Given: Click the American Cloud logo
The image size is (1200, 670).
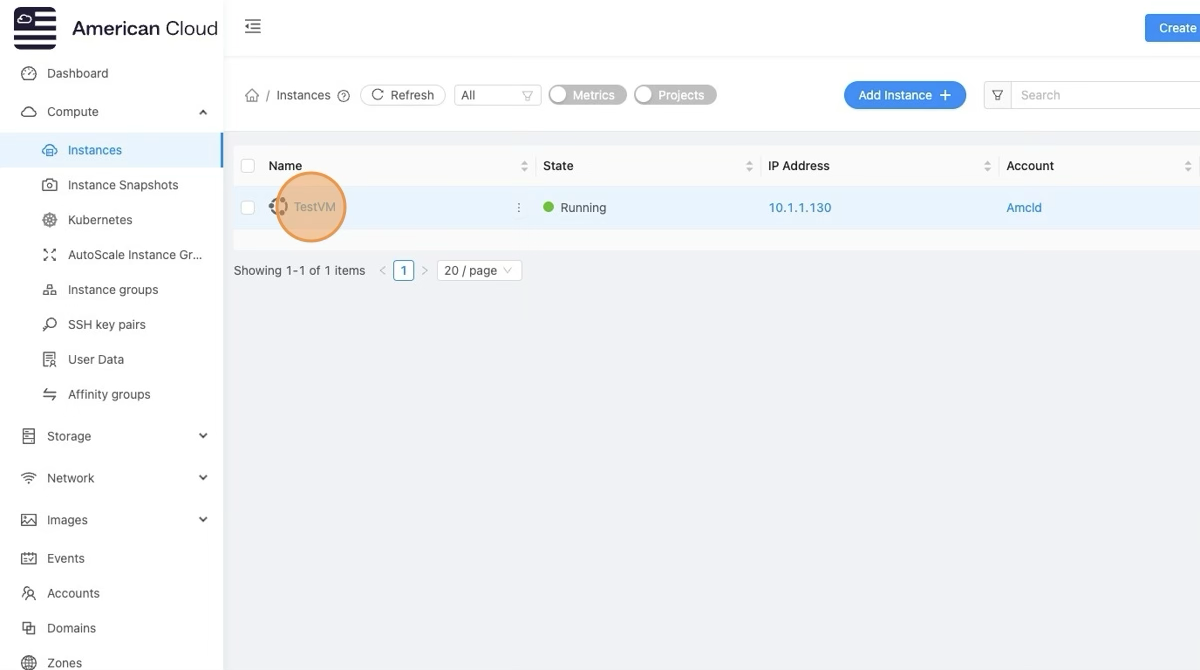Looking at the screenshot, I should tap(36, 28).
